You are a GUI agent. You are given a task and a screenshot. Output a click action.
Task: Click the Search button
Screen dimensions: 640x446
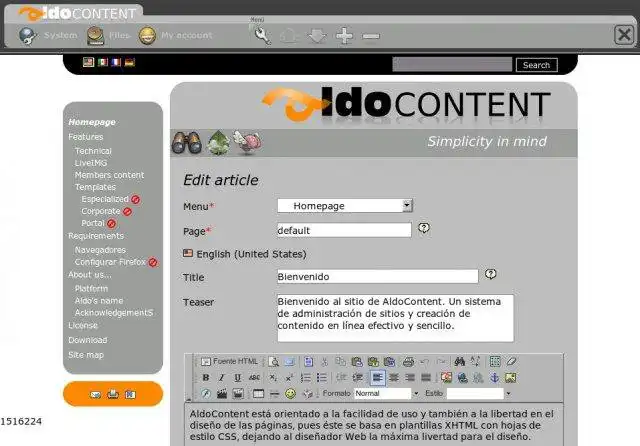click(x=536, y=65)
